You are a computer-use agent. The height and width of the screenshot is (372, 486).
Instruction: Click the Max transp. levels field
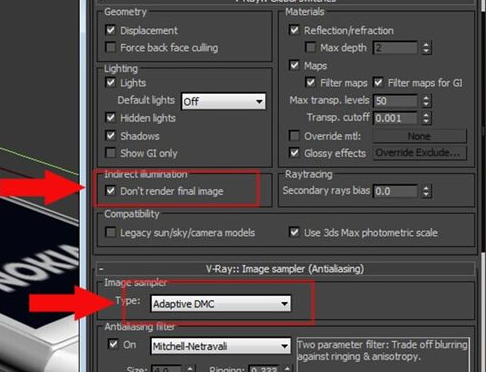click(x=395, y=101)
